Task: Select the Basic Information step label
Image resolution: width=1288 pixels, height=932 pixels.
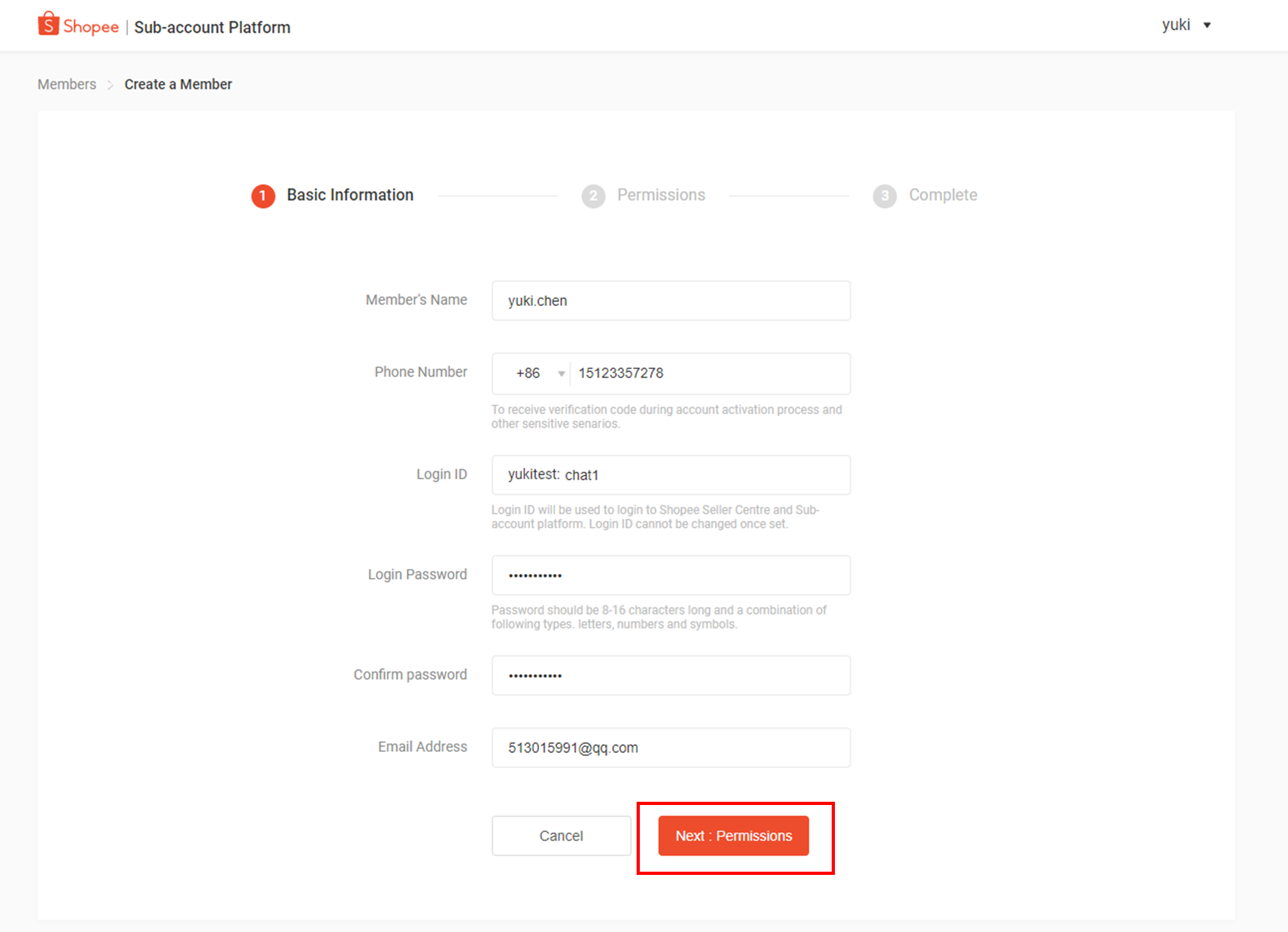Action: (350, 195)
